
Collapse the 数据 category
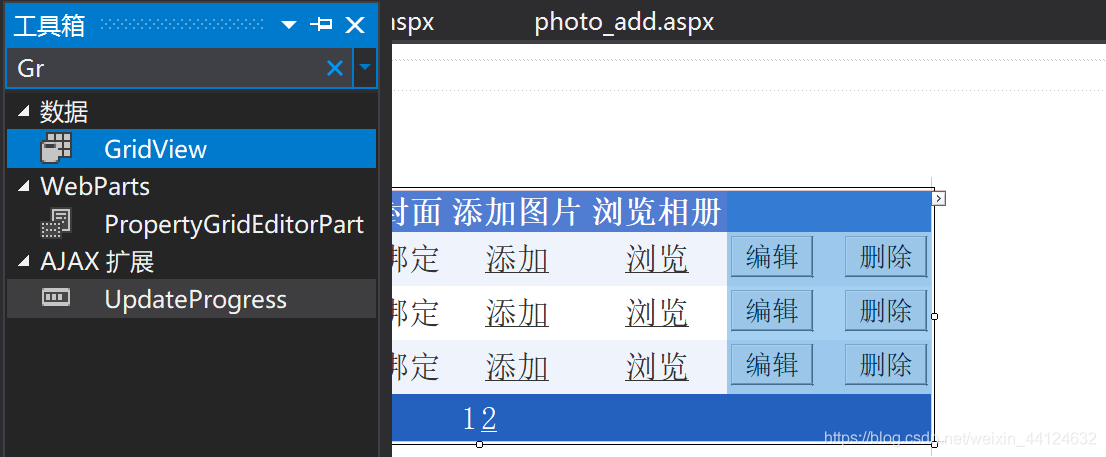(25, 111)
